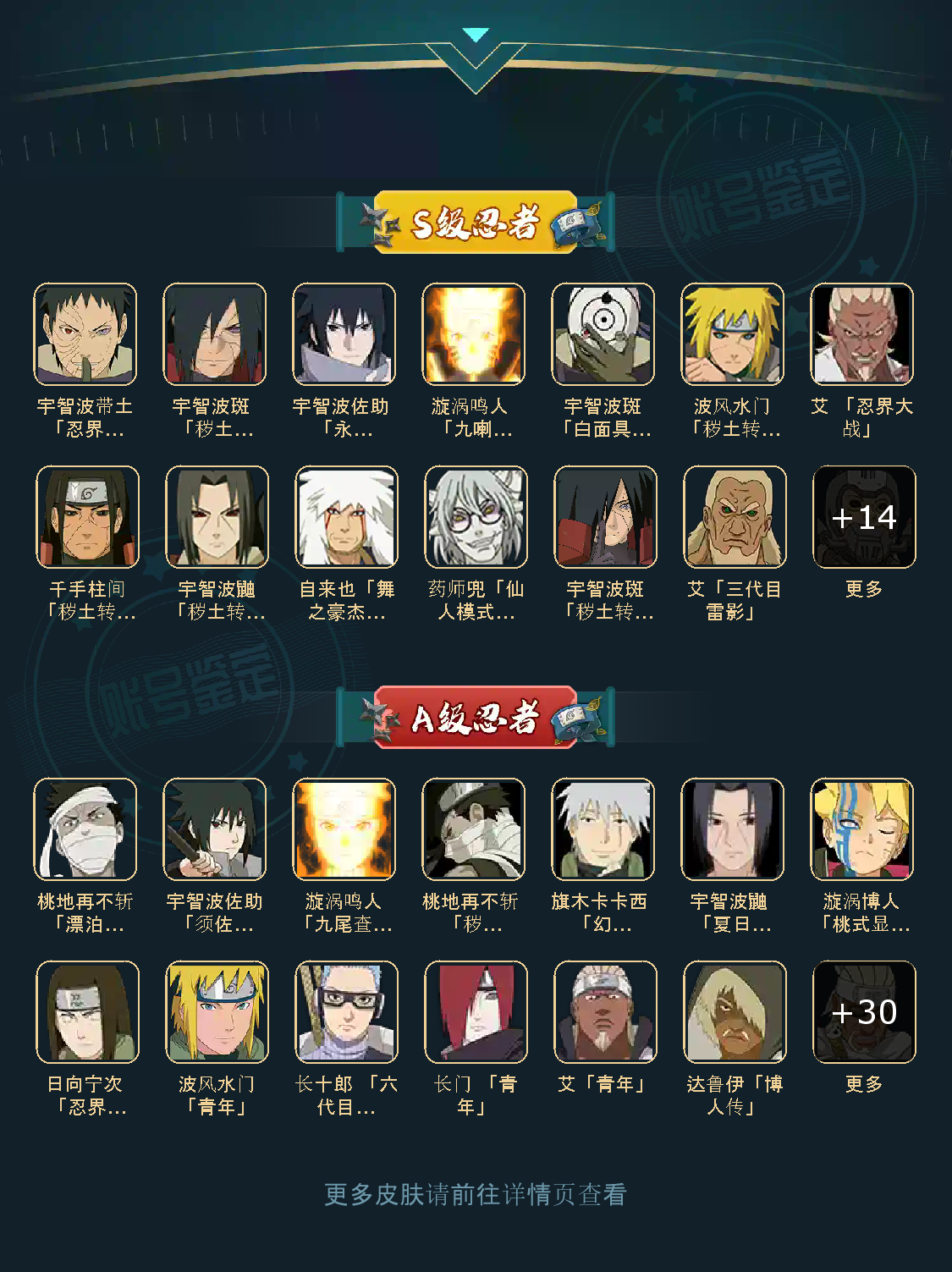Expand the +30 更多 A级 ninja tile
Screen dimensions: 952x1272
864,1012
